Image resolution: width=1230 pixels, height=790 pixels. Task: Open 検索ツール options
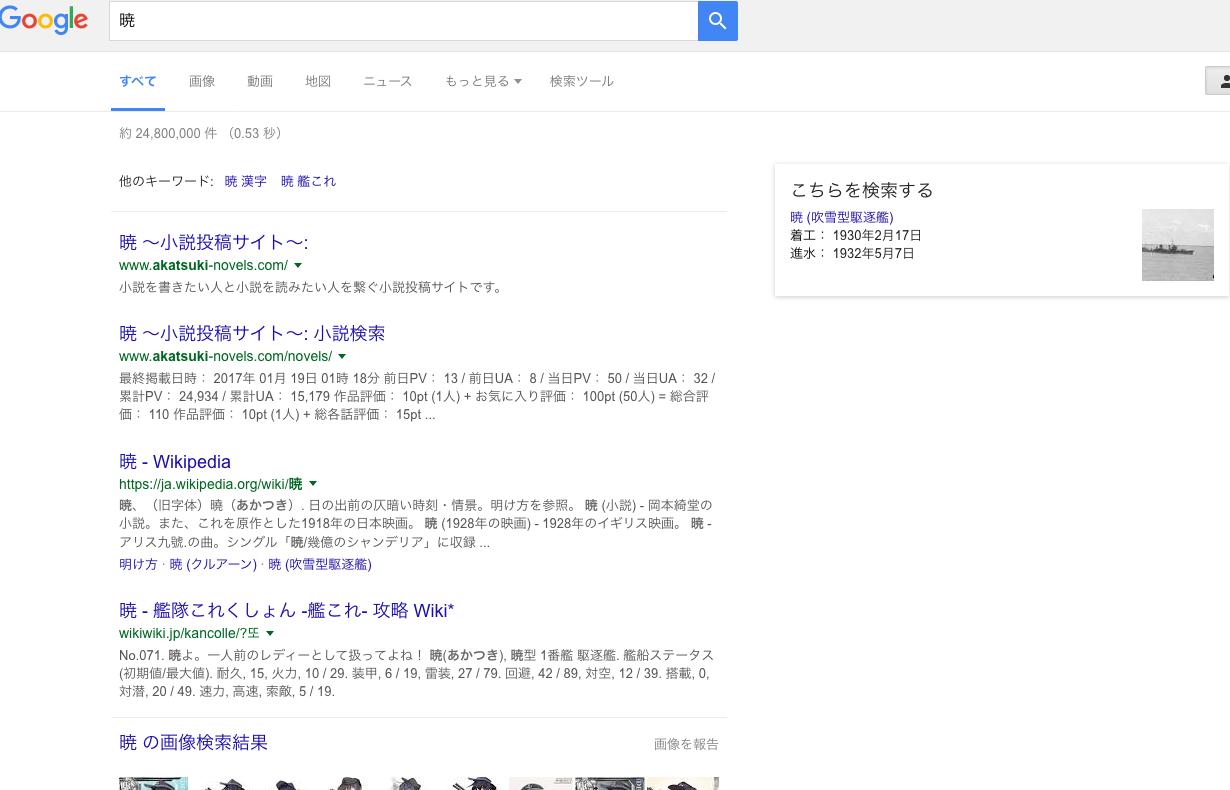coord(582,81)
